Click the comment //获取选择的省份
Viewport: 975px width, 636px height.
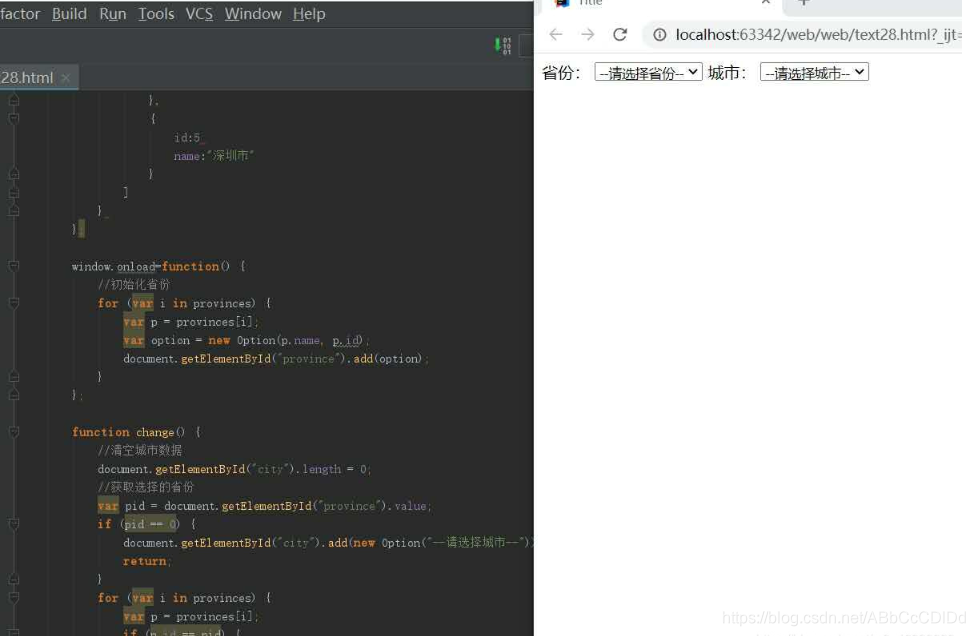point(146,487)
